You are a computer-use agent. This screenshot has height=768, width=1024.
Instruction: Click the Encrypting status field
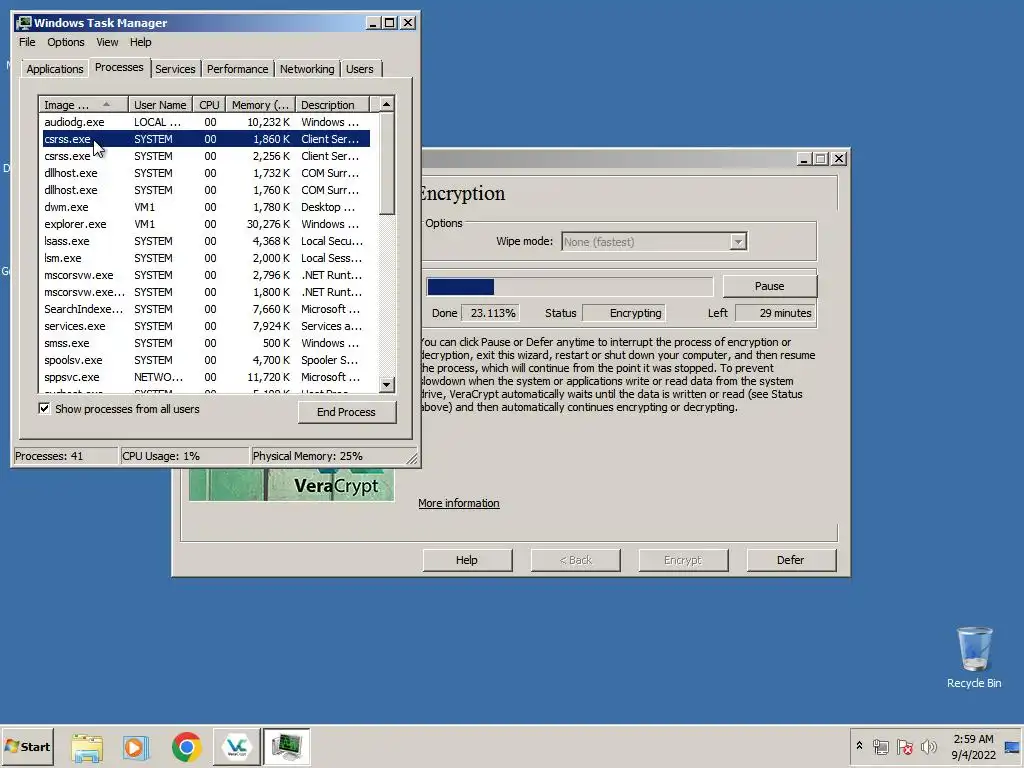click(x=624, y=313)
